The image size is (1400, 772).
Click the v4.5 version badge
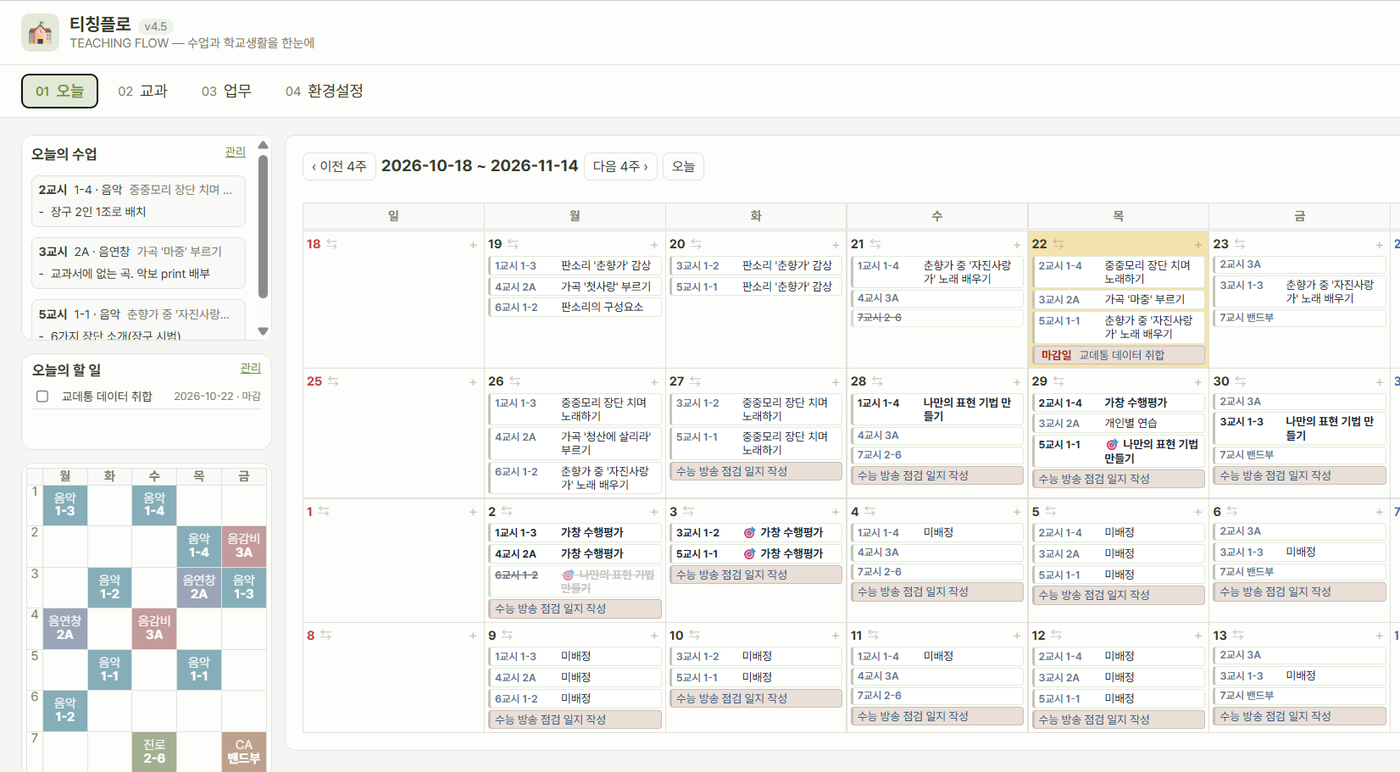155,27
